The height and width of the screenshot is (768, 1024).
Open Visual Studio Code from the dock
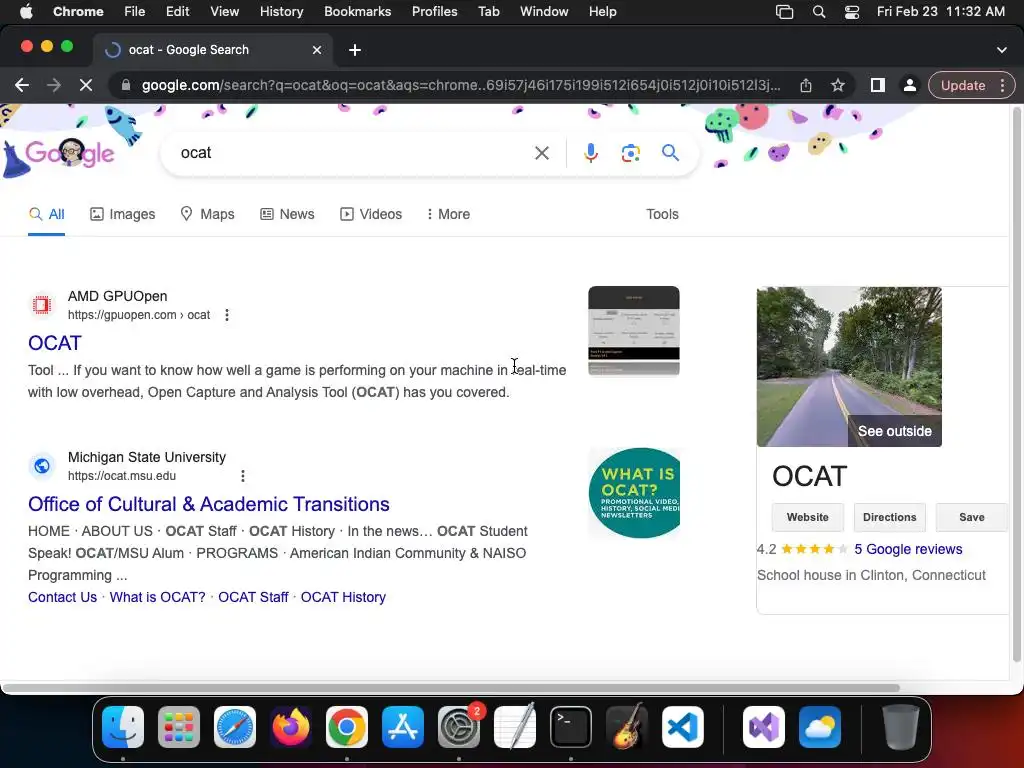tap(682, 727)
